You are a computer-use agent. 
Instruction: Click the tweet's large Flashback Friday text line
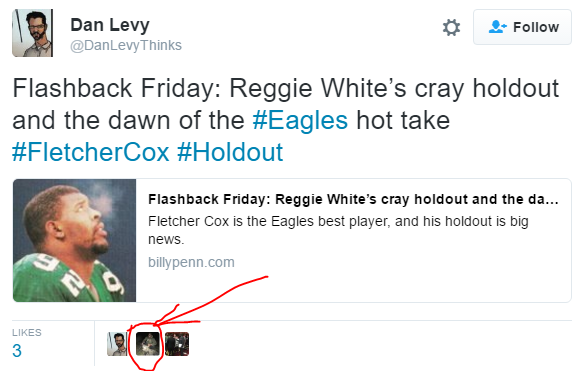285,89
